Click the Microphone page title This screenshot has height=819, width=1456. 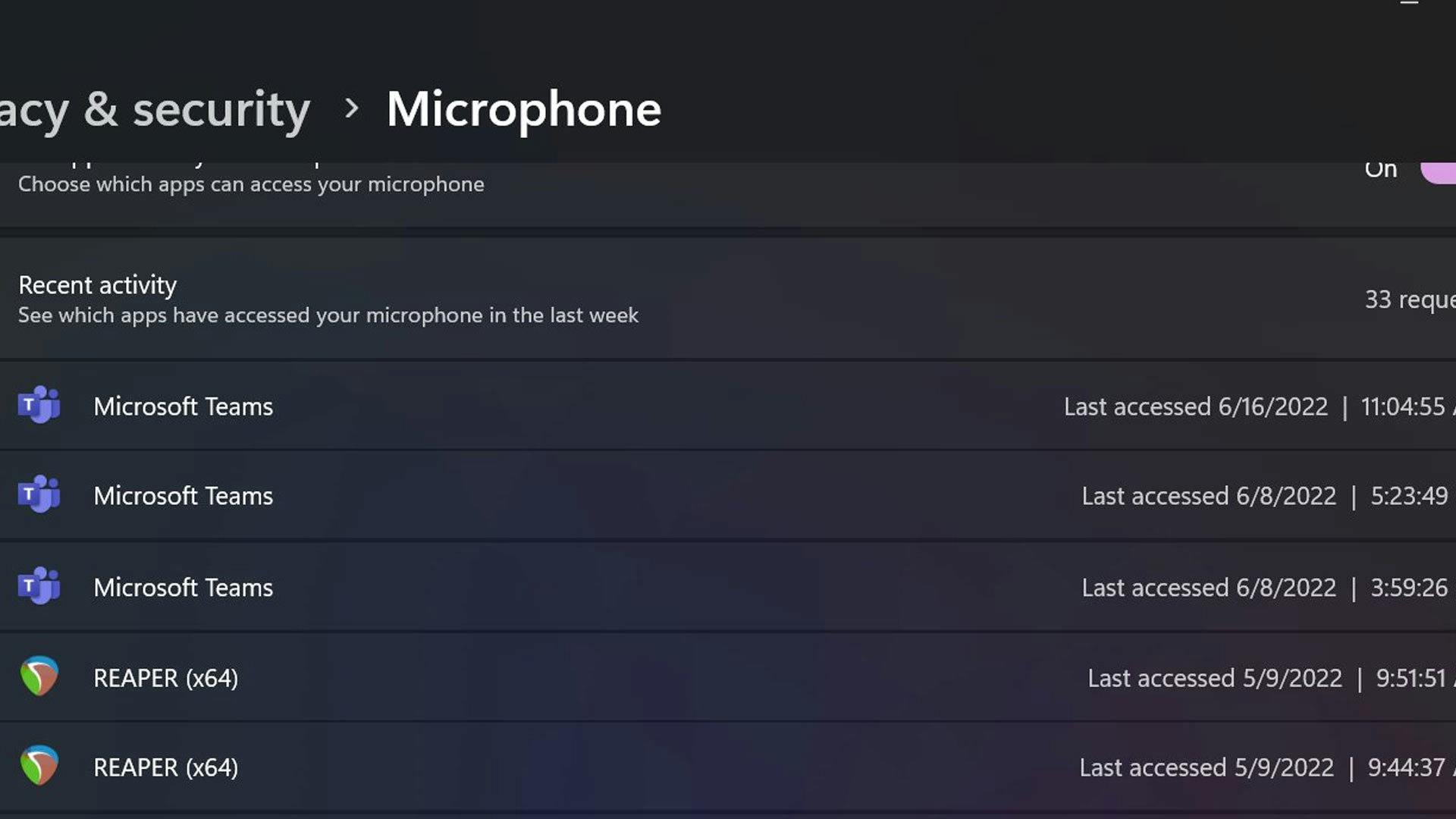pos(523,110)
